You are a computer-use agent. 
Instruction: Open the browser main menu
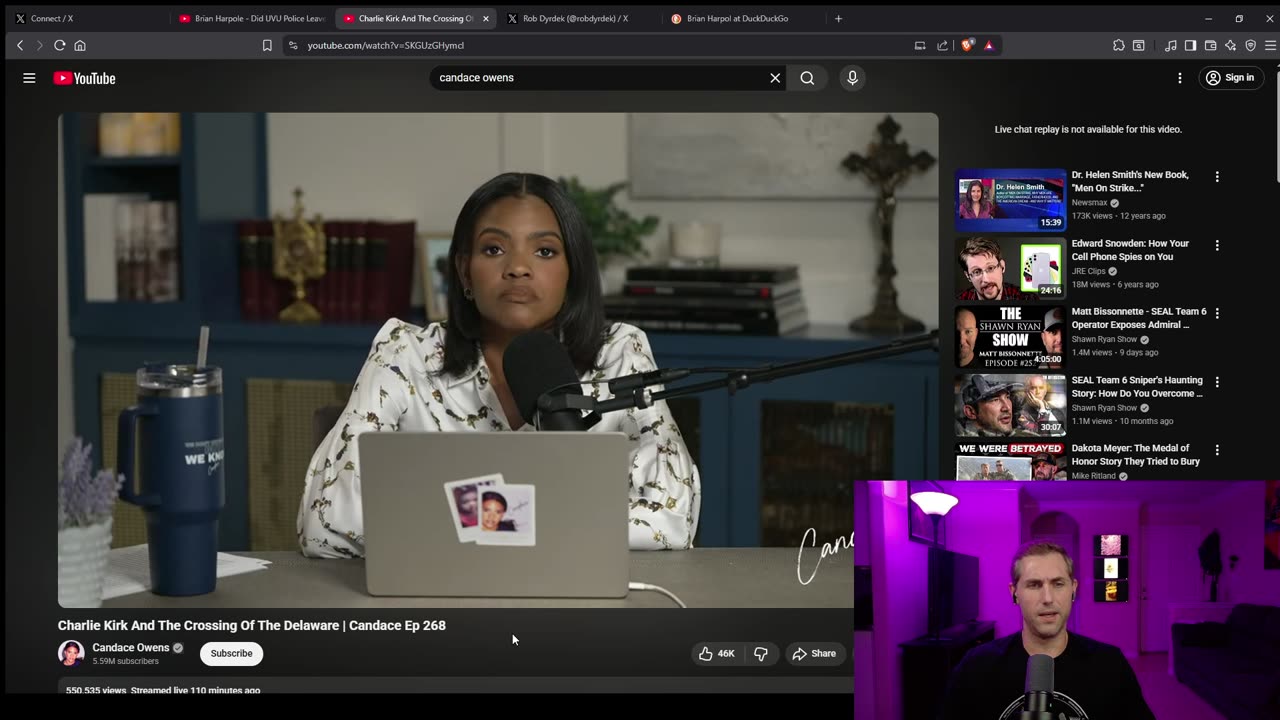1270,45
